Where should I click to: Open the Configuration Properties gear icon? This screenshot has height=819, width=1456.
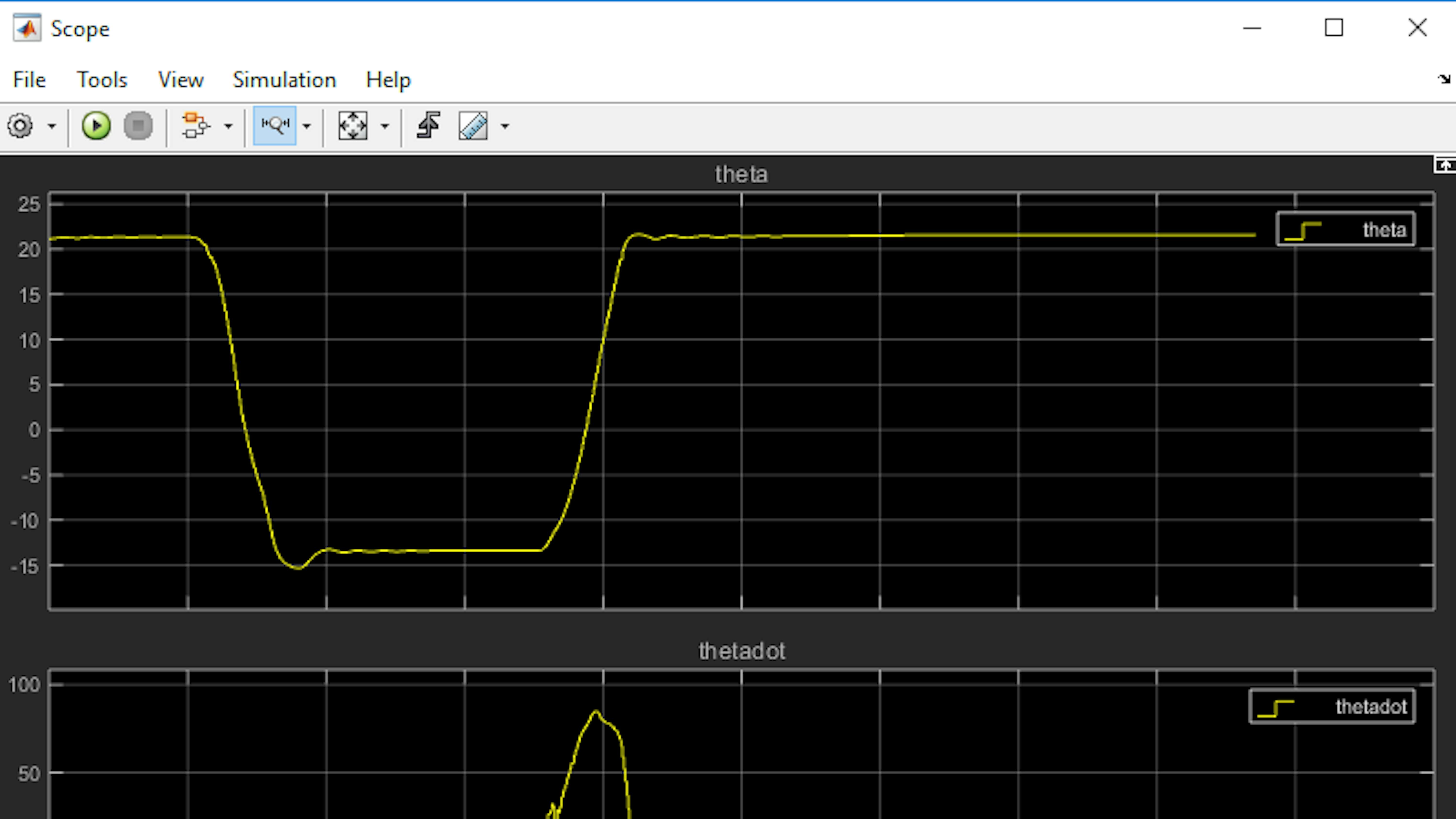pyautogui.click(x=20, y=125)
